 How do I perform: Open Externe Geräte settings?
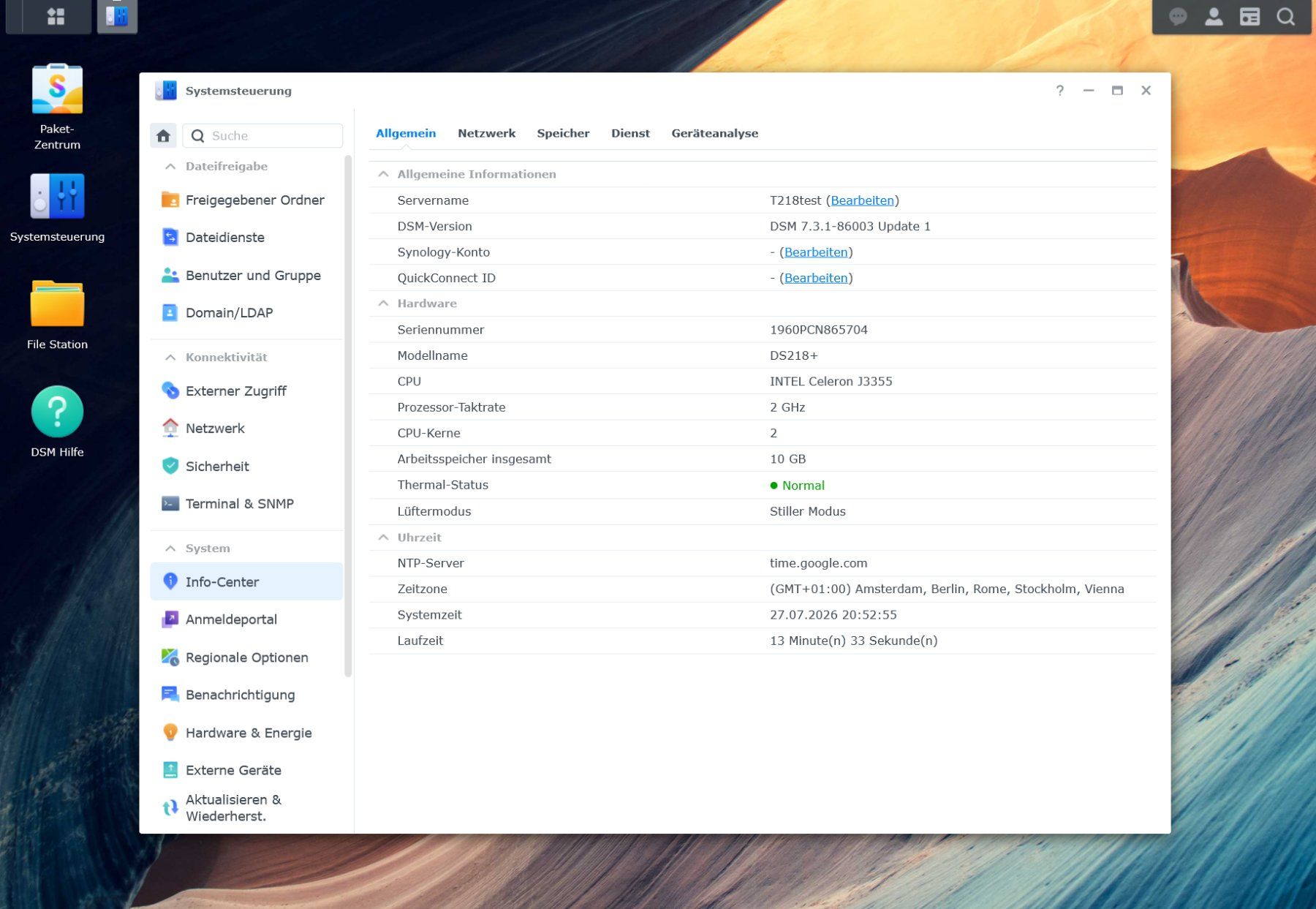point(246,769)
